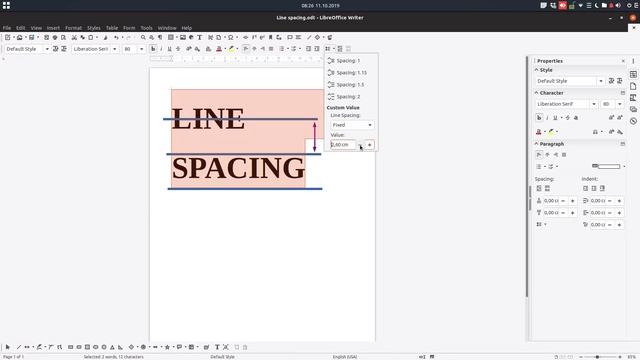Image resolution: width=640 pixels, height=360 pixels.
Task: Click the Insert Image icon
Action: pyautogui.click(x=183, y=37)
